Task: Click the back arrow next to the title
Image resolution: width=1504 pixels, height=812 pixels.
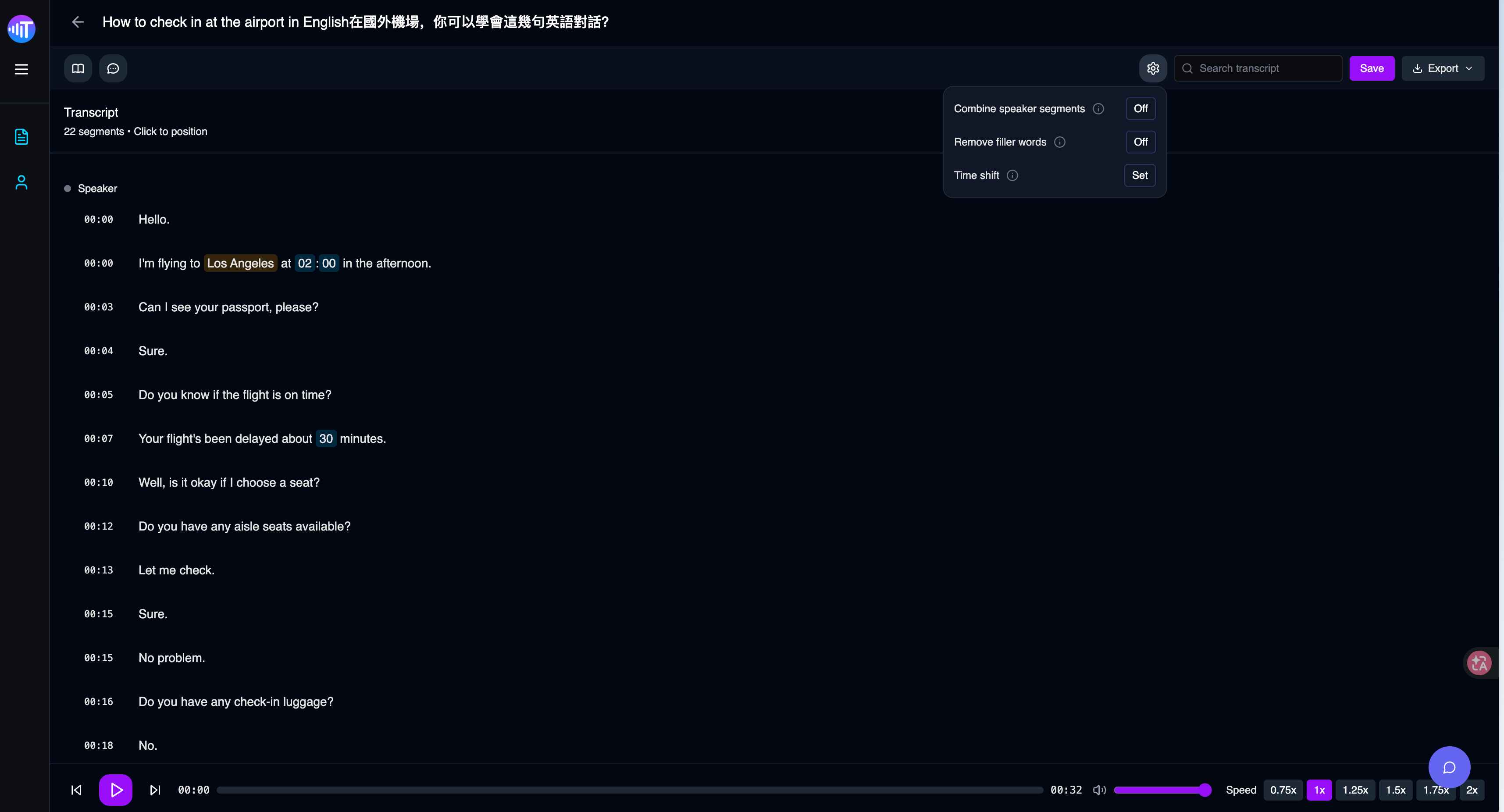Action: coord(78,22)
